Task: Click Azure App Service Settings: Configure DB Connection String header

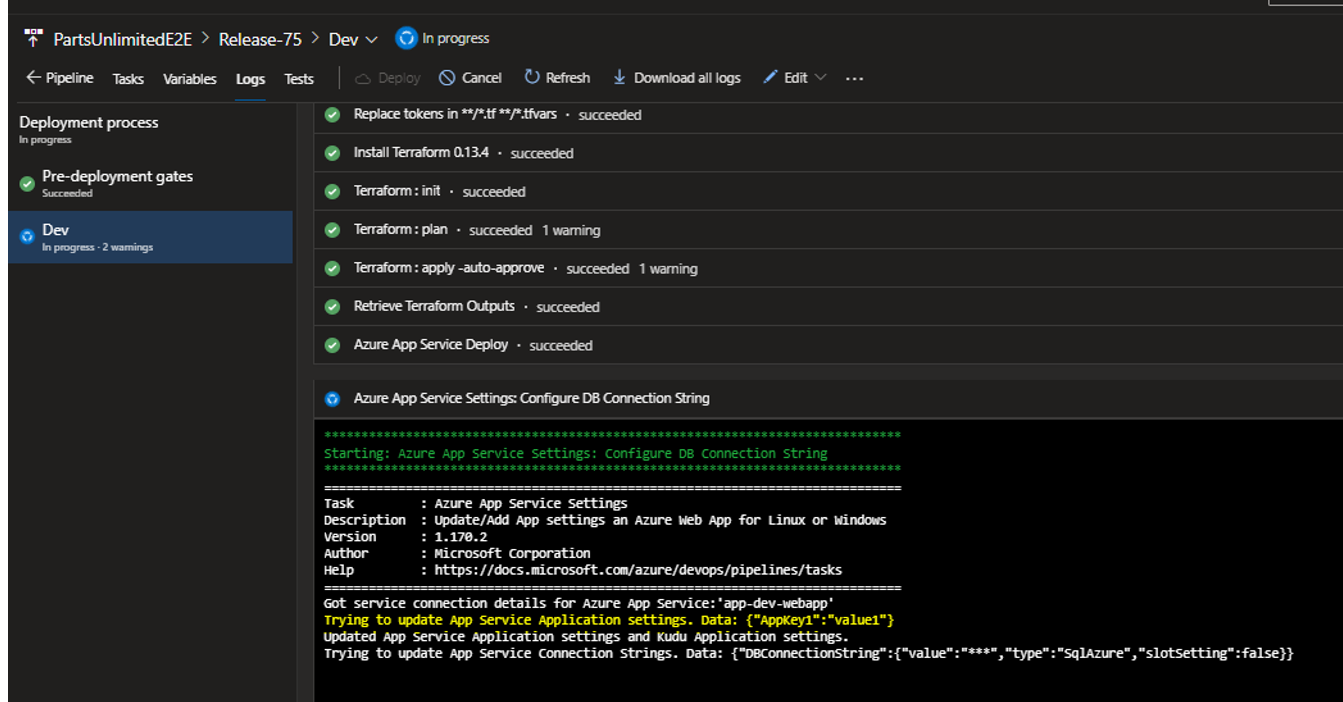Action: click(828, 399)
